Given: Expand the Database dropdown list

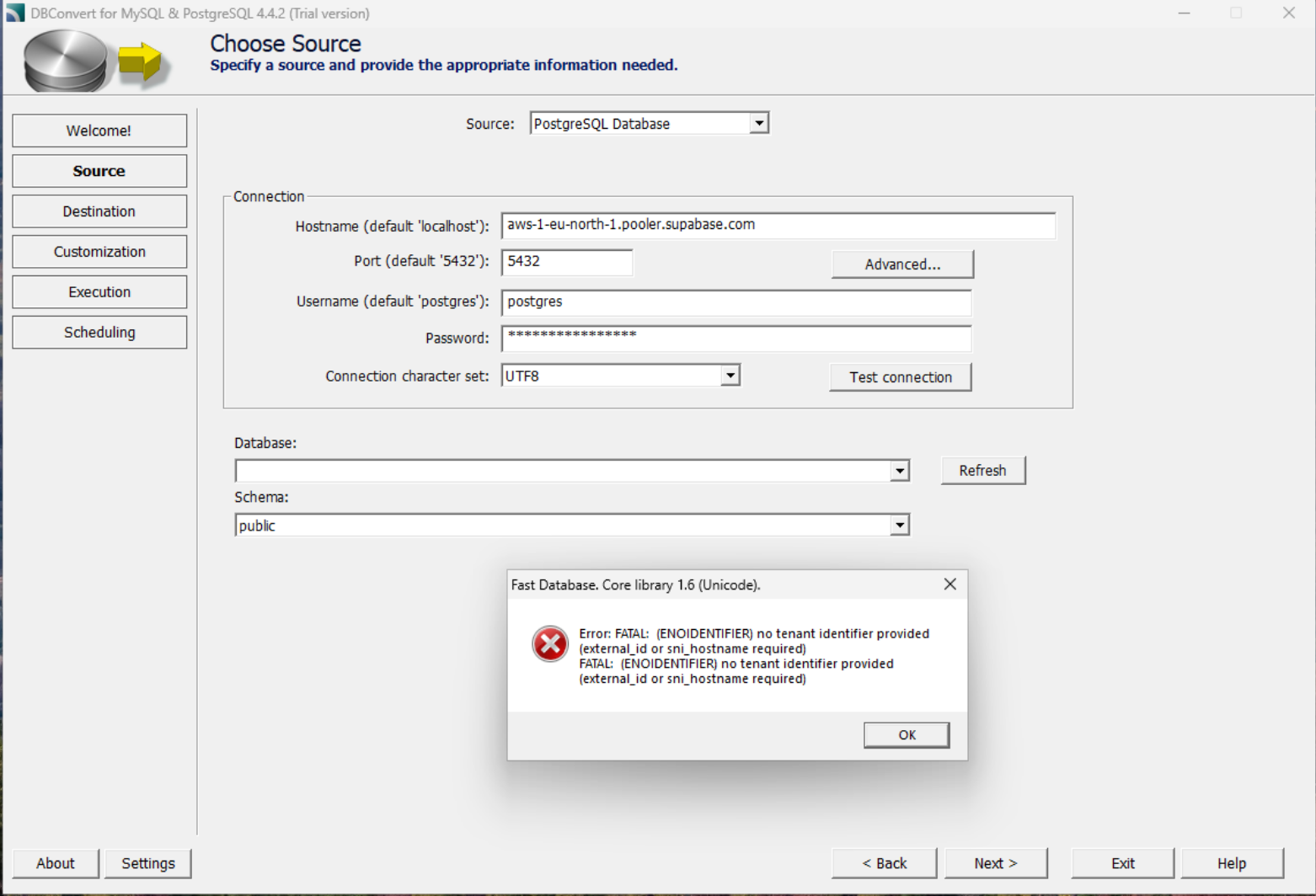Looking at the screenshot, I should (900, 471).
